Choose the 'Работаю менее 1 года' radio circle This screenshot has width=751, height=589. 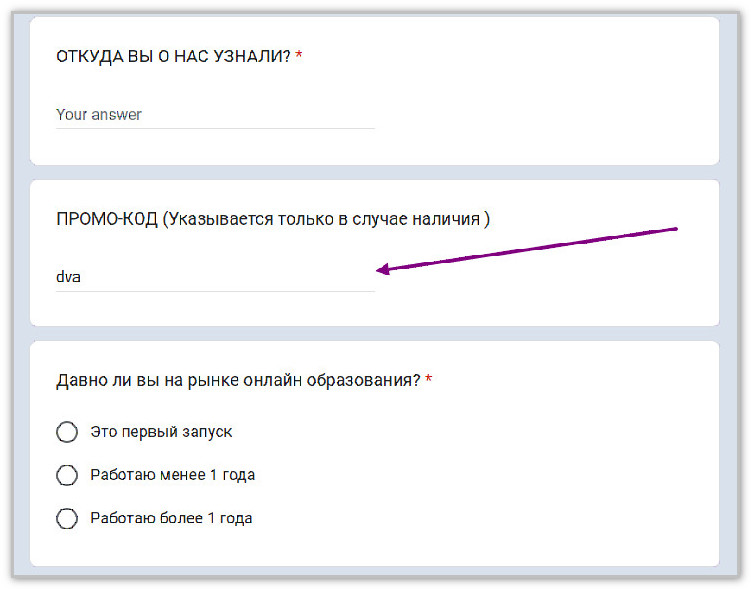point(67,475)
